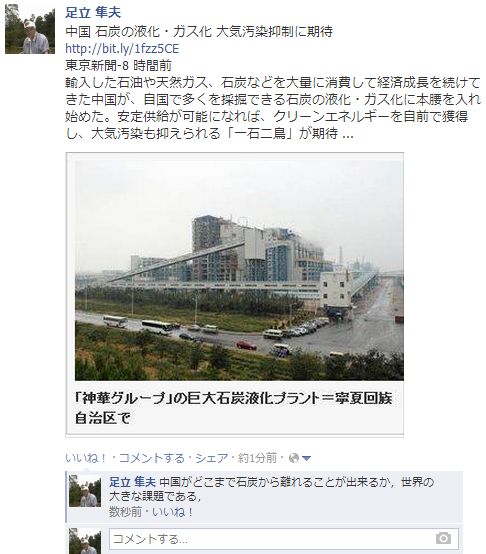Like the comment using its いいね！ link
Image resolution: width=486 pixels, height=554 pixels.
coord(173,512)
